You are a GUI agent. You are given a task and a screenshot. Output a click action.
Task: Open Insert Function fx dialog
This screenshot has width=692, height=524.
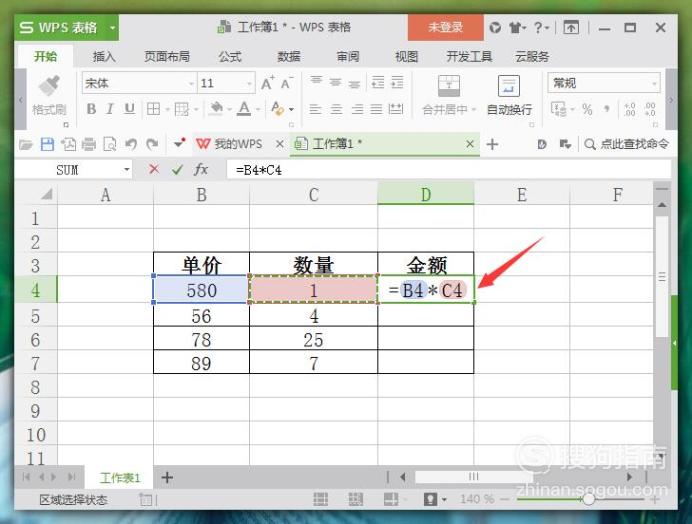201,169
